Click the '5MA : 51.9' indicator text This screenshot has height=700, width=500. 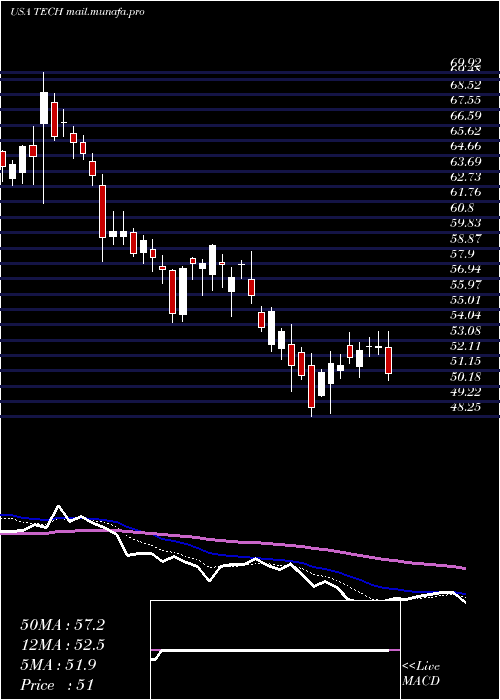coord(58,665)
